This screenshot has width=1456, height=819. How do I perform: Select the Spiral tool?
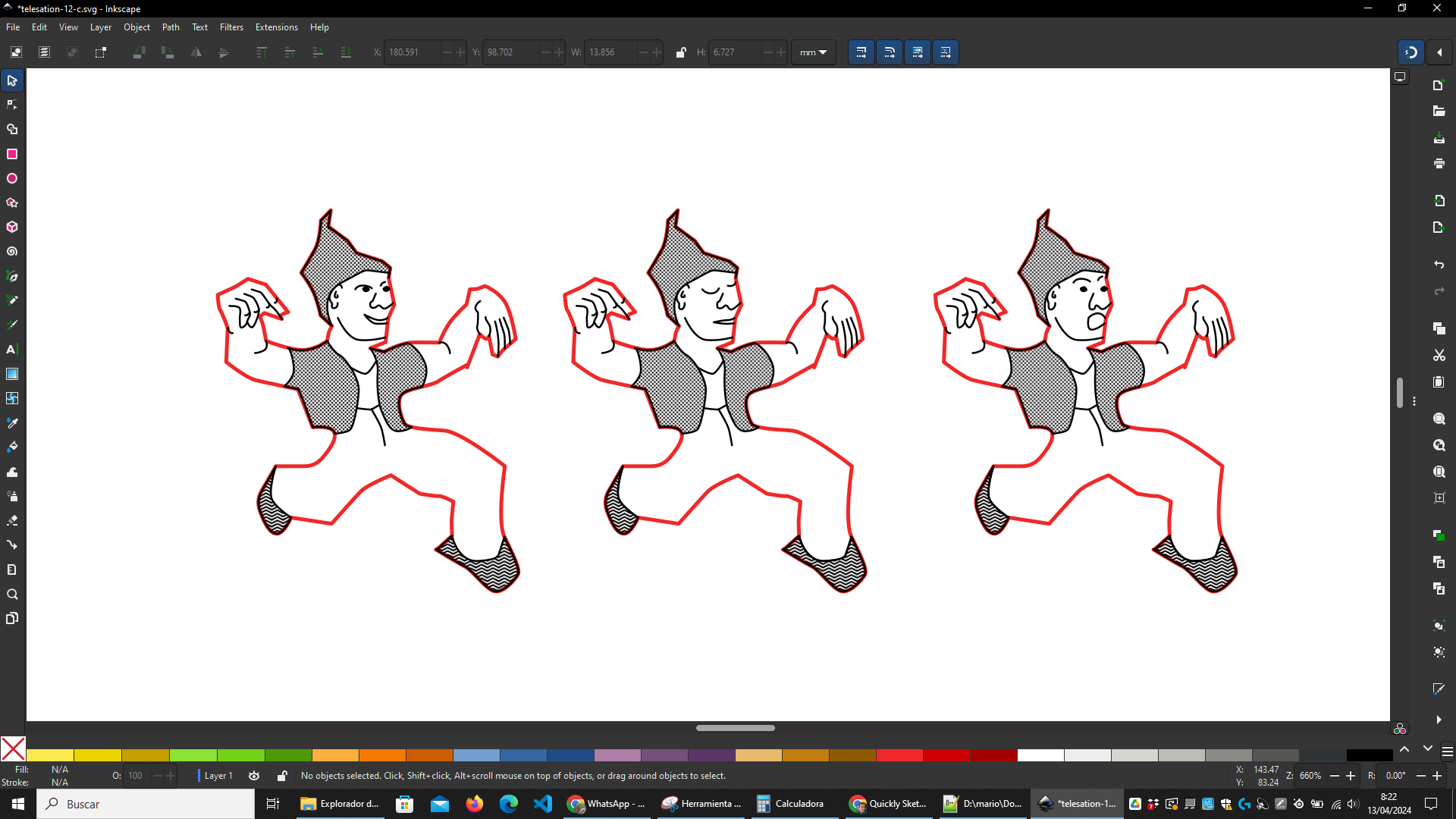[x=12, y=251]
